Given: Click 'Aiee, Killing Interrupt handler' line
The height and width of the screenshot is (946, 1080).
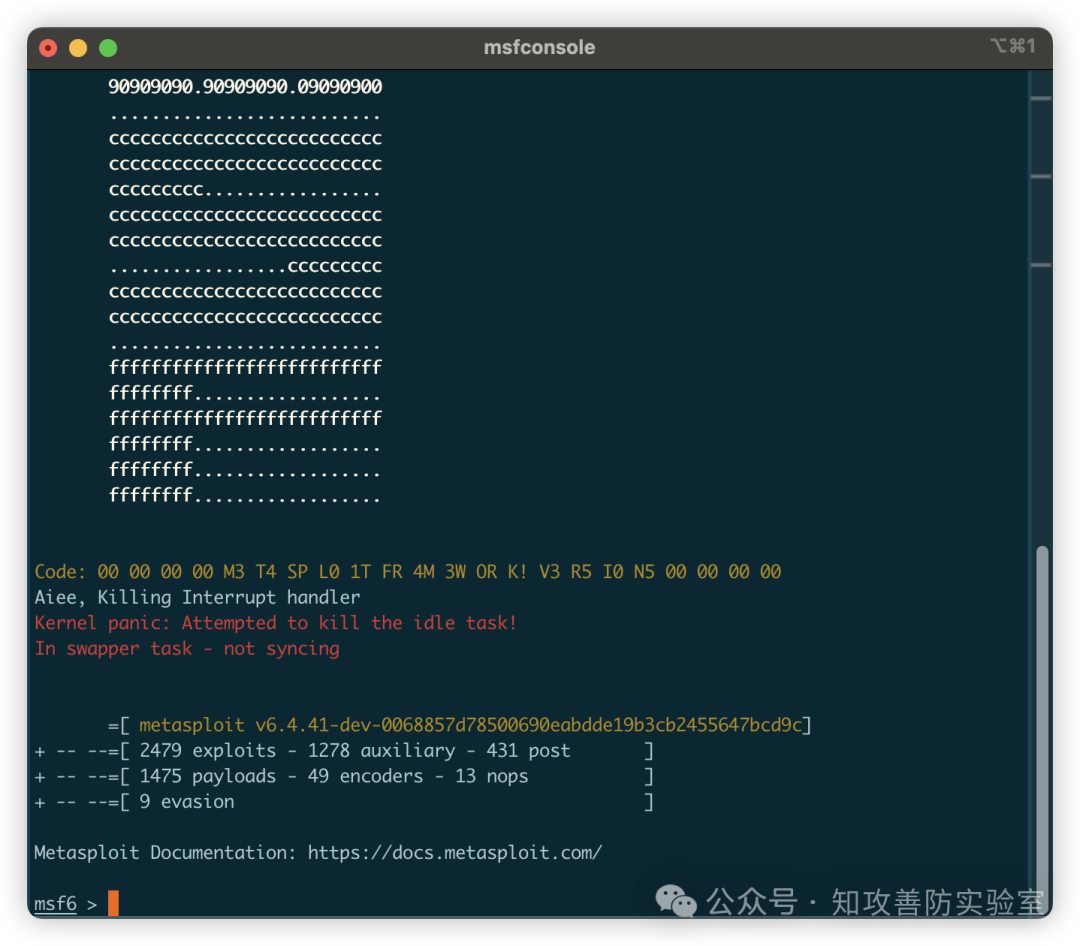Looking at the screenshot, I should pos(198,597).
